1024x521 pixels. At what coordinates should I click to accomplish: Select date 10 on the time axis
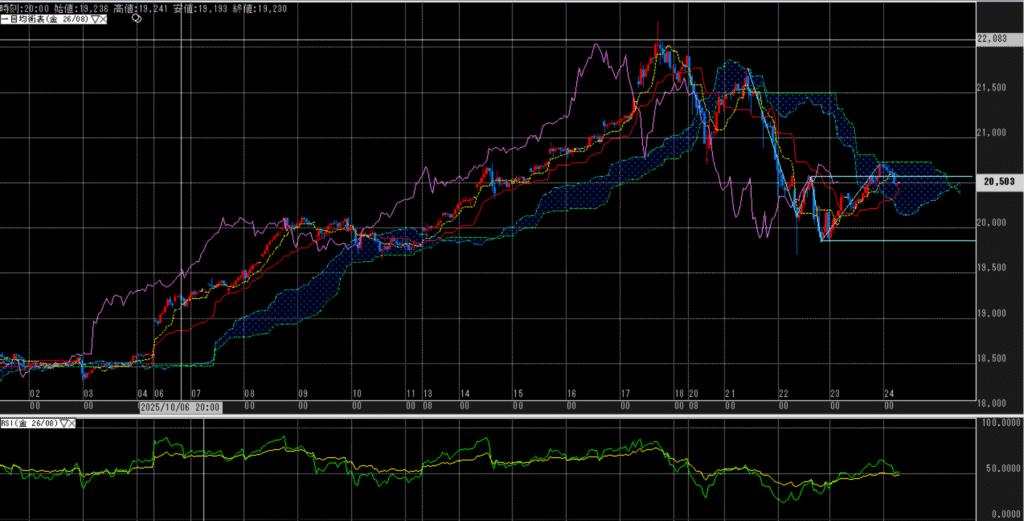(357, 394)
